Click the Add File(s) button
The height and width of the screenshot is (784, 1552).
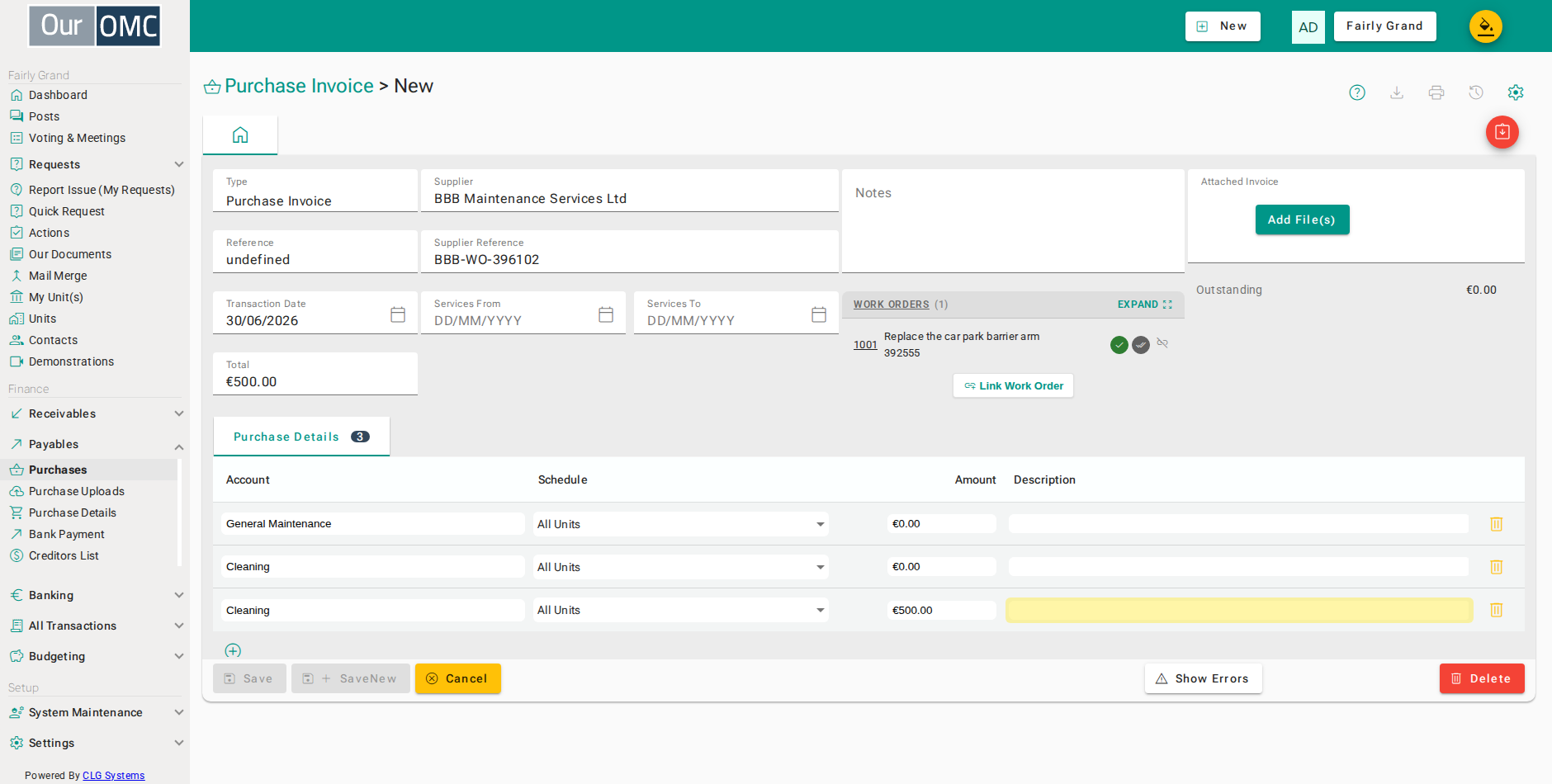[1302, 220]
